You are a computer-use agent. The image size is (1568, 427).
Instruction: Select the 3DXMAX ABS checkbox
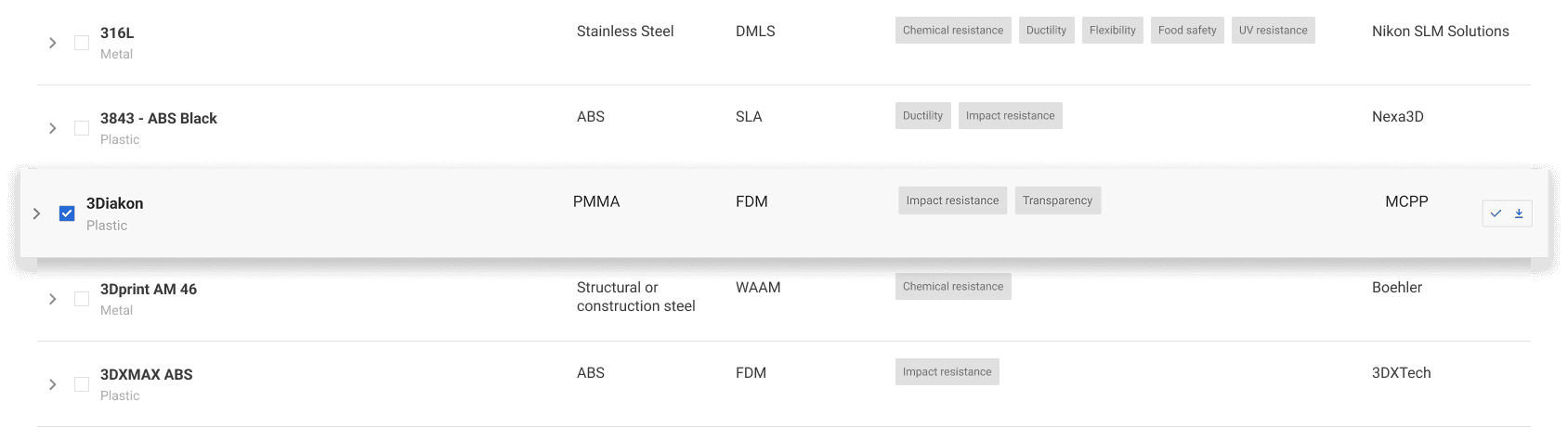pyautogui.click(x=82, y=384)
